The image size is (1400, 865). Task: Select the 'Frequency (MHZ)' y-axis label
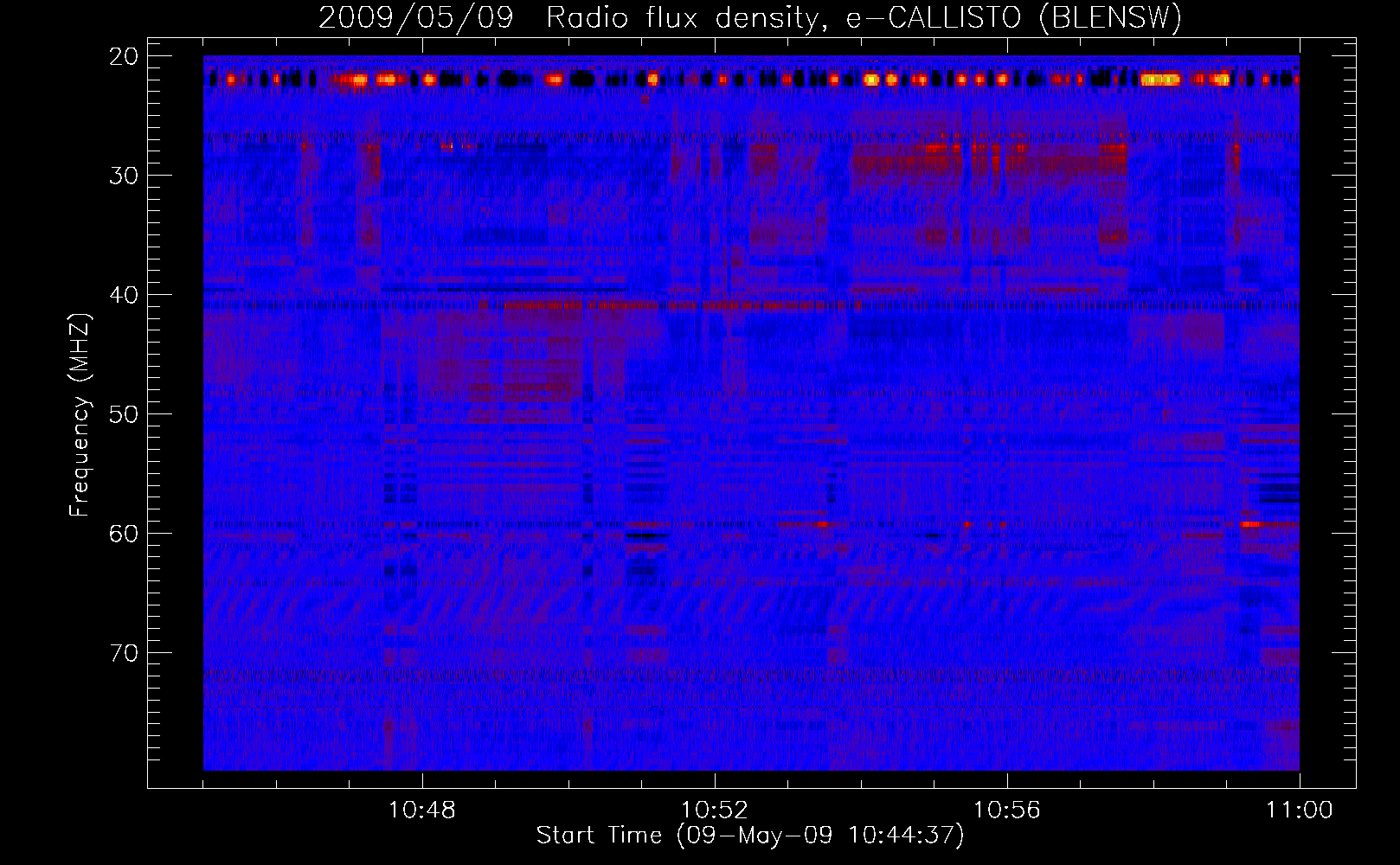click(x=80, y=415)
